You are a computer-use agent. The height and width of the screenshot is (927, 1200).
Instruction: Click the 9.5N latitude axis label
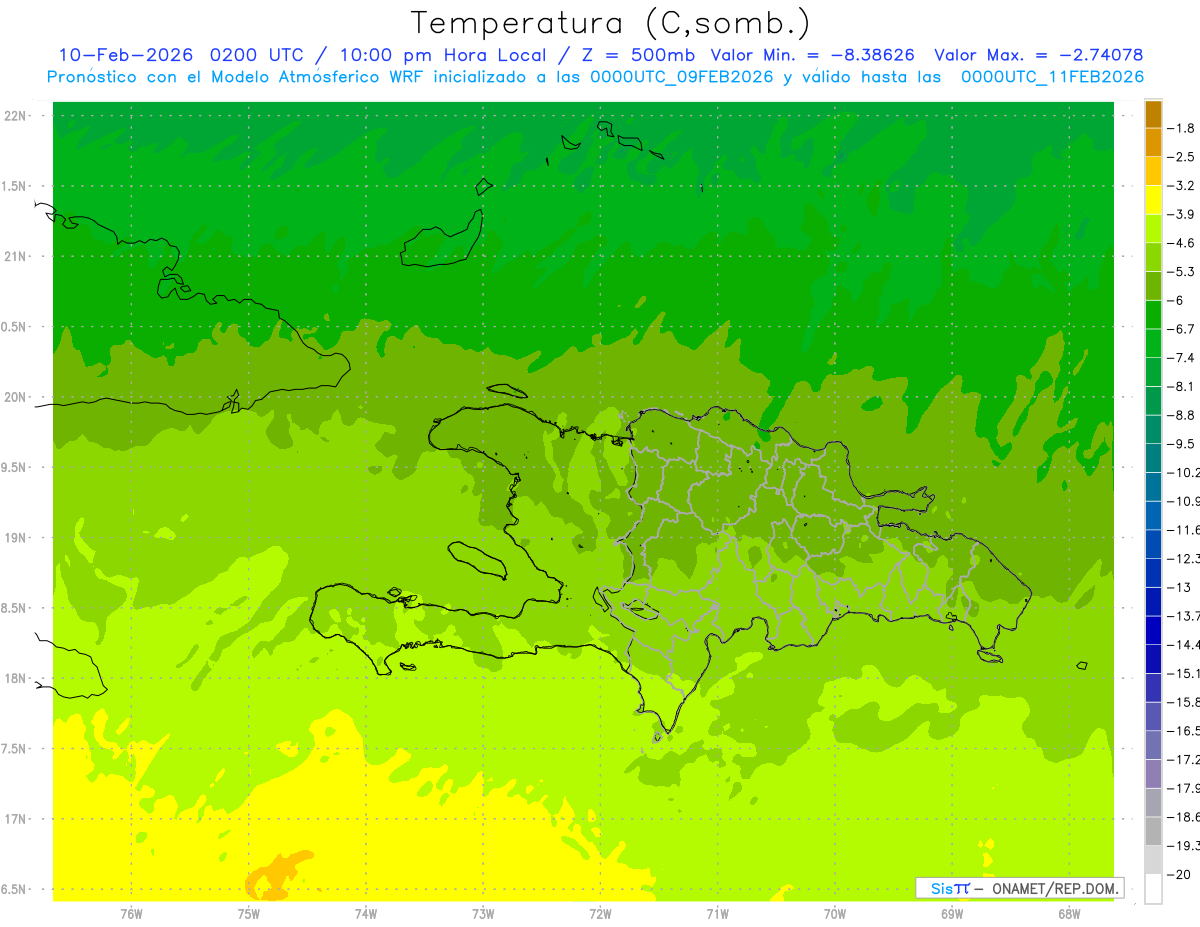pos(14,467)
